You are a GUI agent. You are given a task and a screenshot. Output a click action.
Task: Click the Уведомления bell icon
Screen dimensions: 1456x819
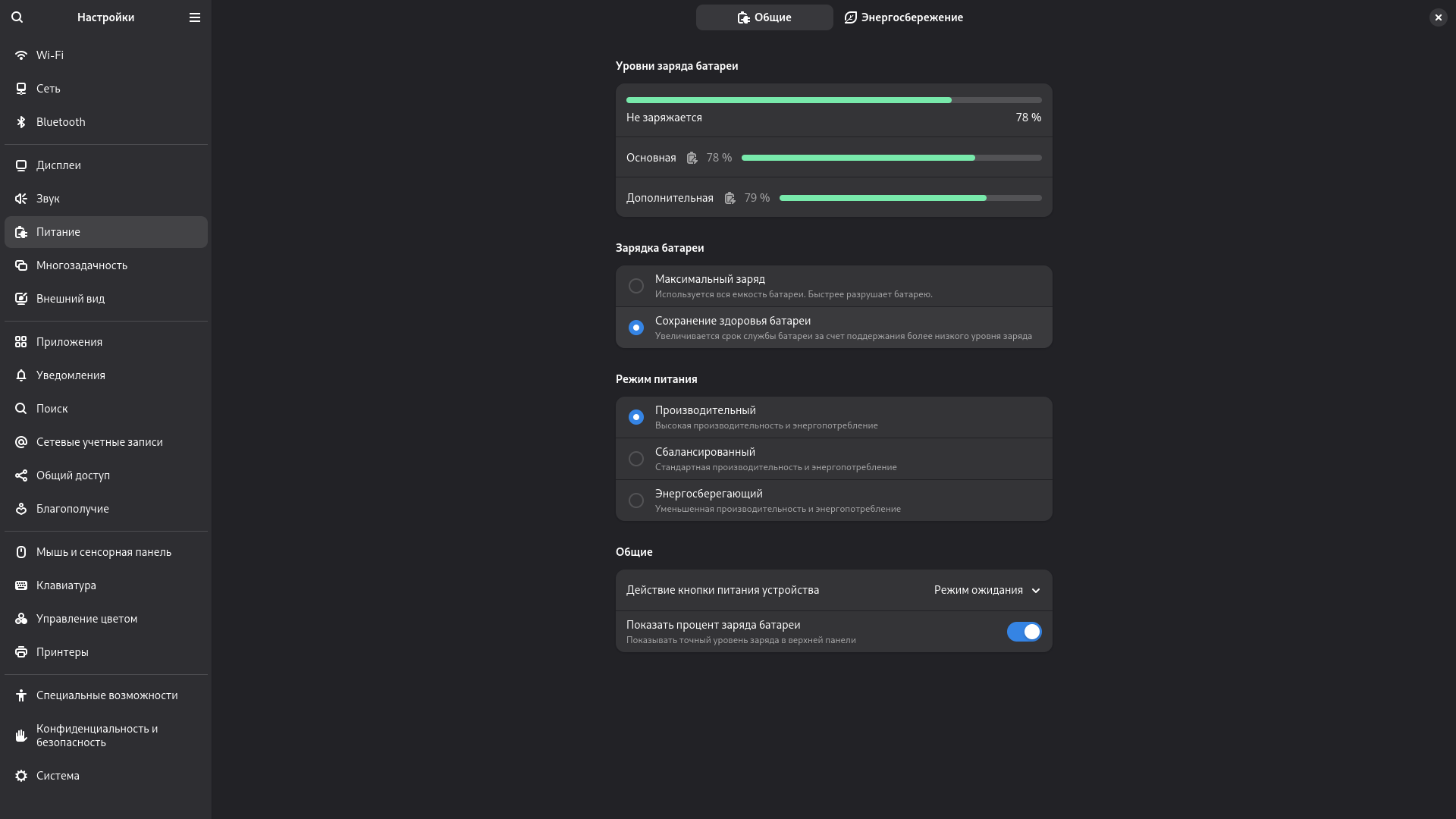21,375
